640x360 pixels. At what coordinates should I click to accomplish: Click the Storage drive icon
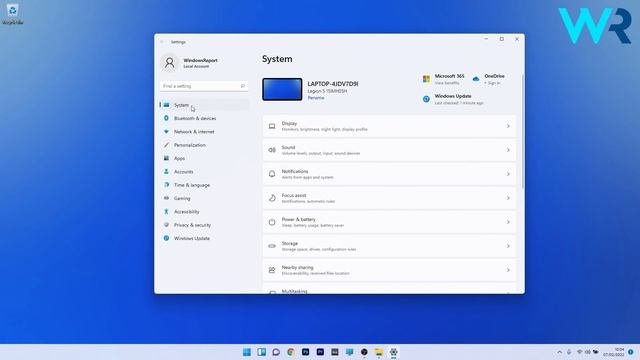pyautogui.click(x=272, y=246)
